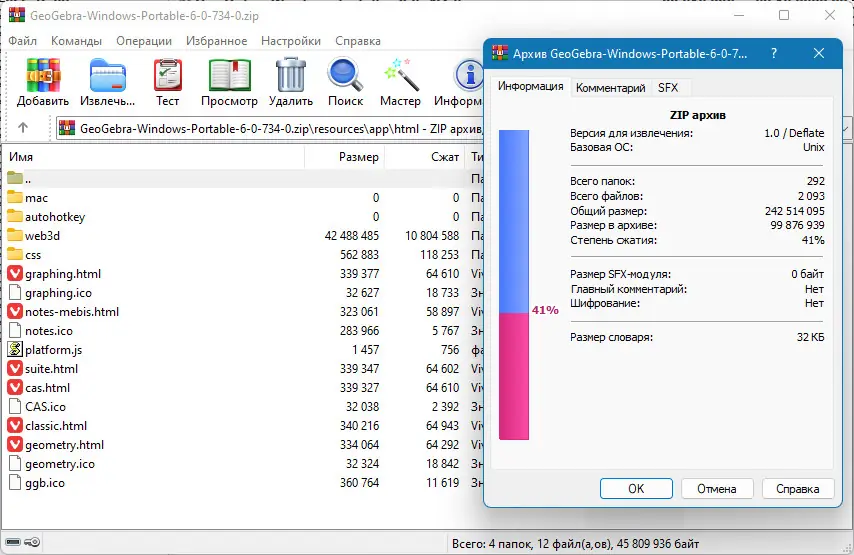
Task: Sort by the Размер column header
Action: coord(345,157)
